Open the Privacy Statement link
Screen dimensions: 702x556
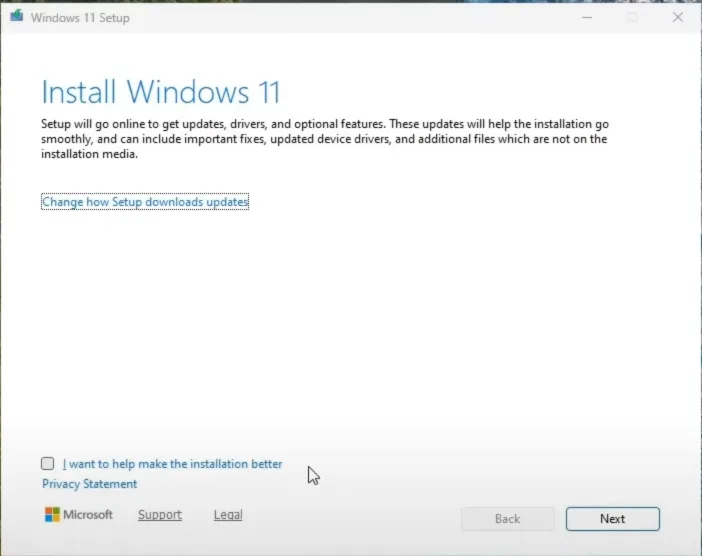(90, 484)
